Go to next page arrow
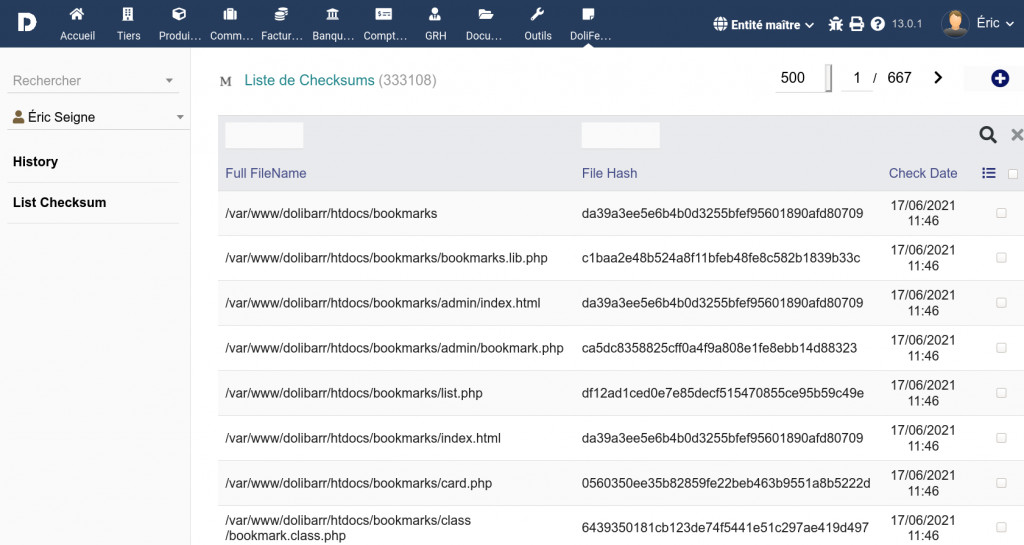The height and width of the screenshot is (545, 1024). 938,78
